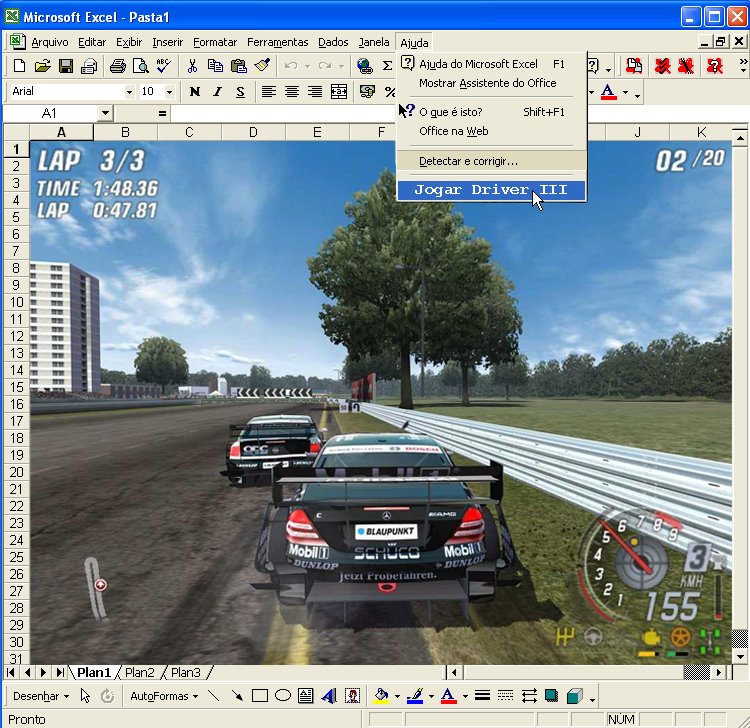750x728 pixels.
Task: Click drawing toolbar line color pen
Action: pyautogui.click(x=415, y=696)
